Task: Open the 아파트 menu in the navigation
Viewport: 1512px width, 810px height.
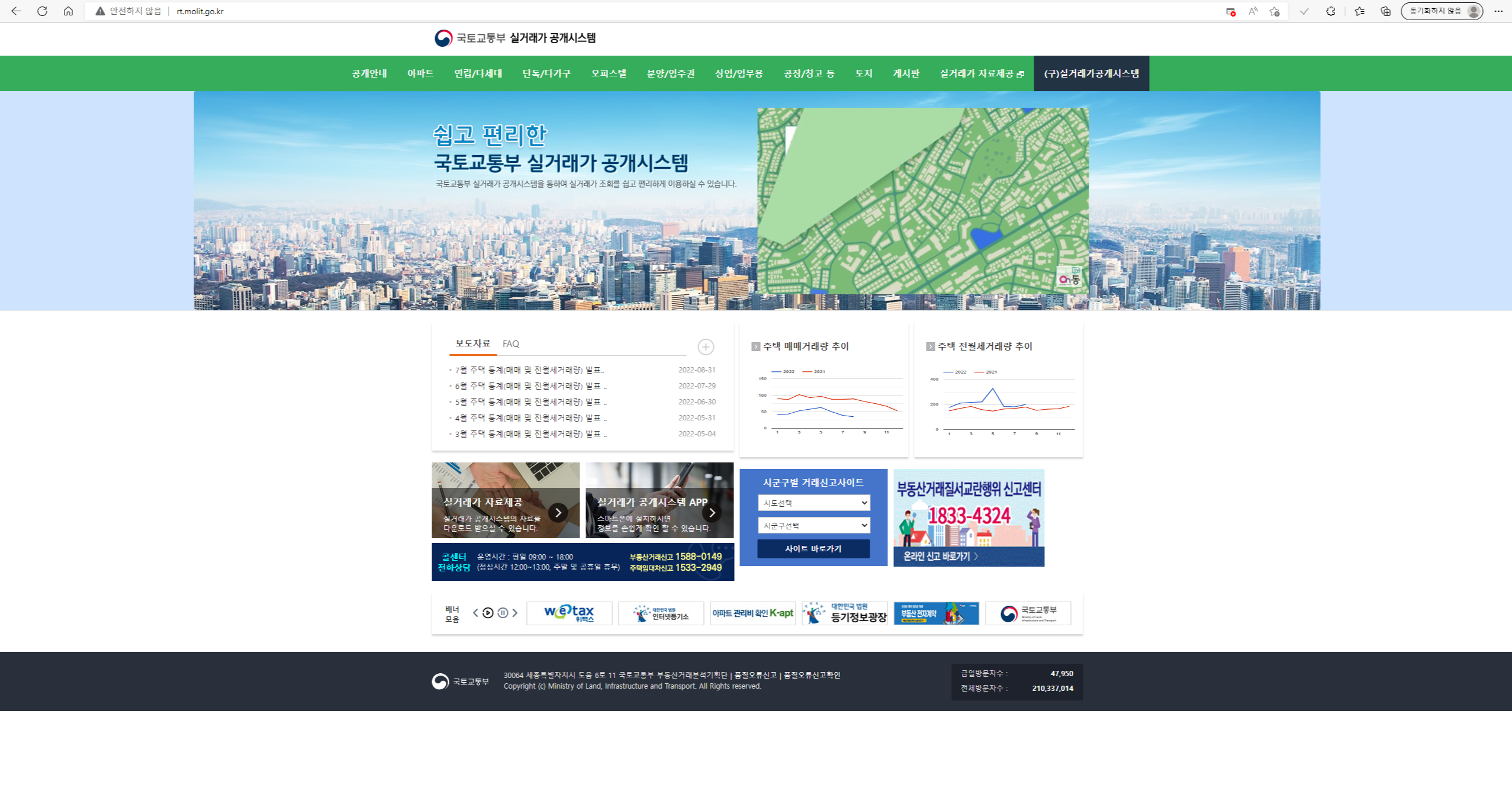Action: (420, 73)
